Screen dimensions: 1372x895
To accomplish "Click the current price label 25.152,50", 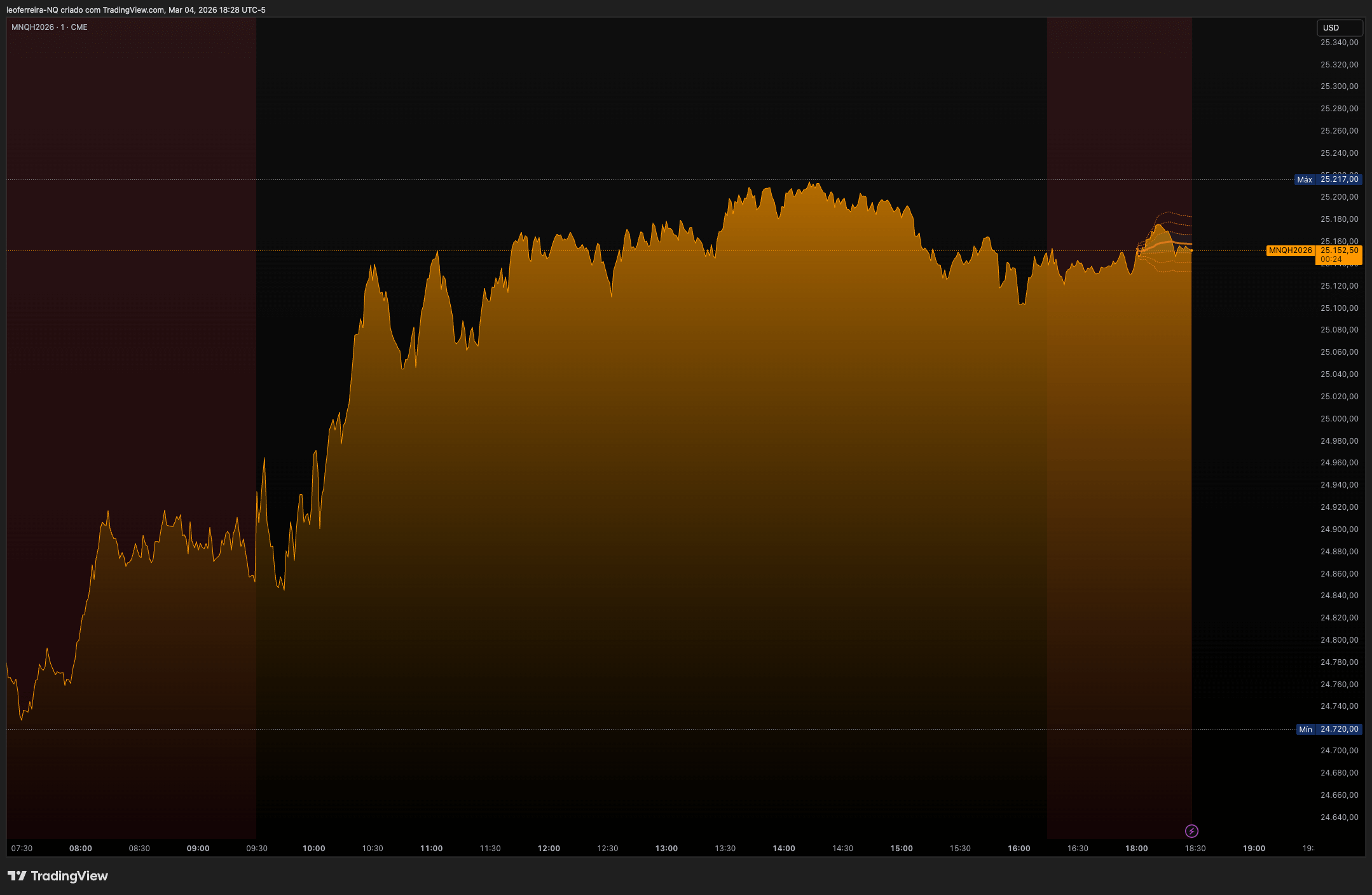I will tap(1339, 250).
